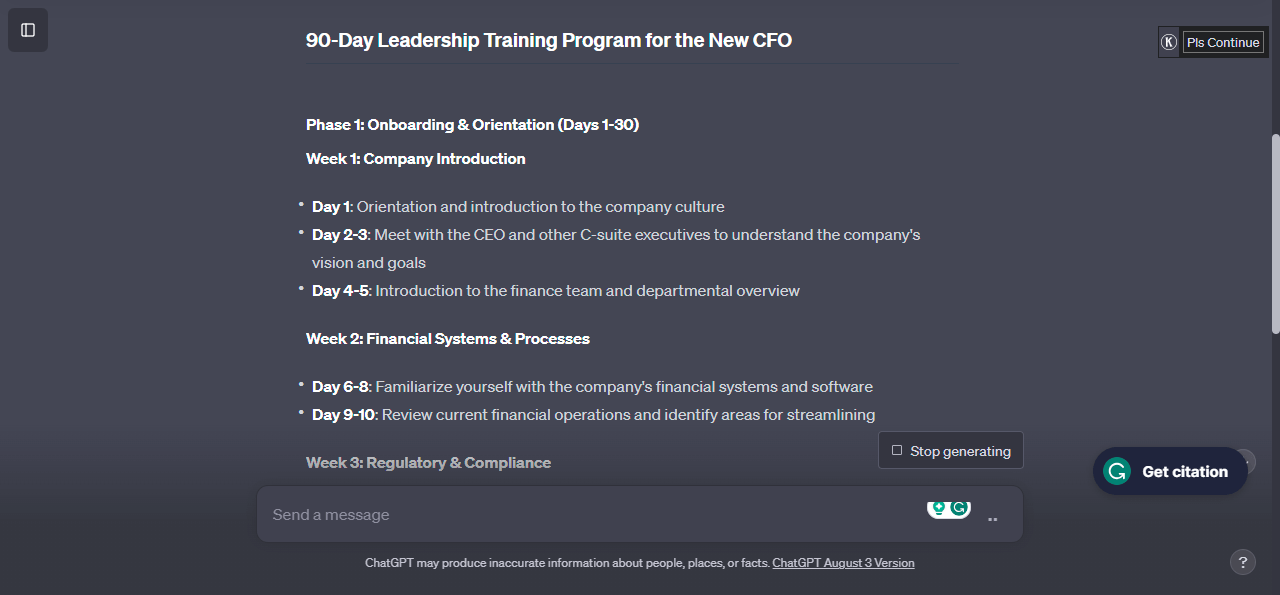Click the Phase 1: Onboarding & Orientation heading
Screen dimensions: 1280x595
[472, 125]
